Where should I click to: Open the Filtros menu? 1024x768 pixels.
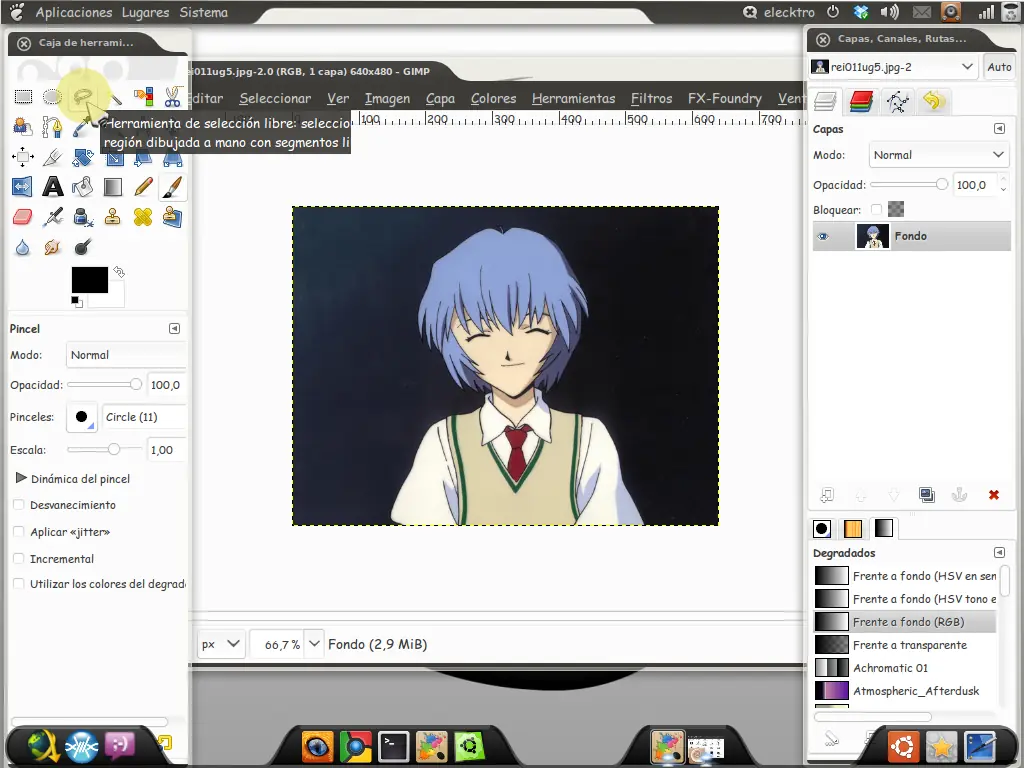[x=652, y=99]
